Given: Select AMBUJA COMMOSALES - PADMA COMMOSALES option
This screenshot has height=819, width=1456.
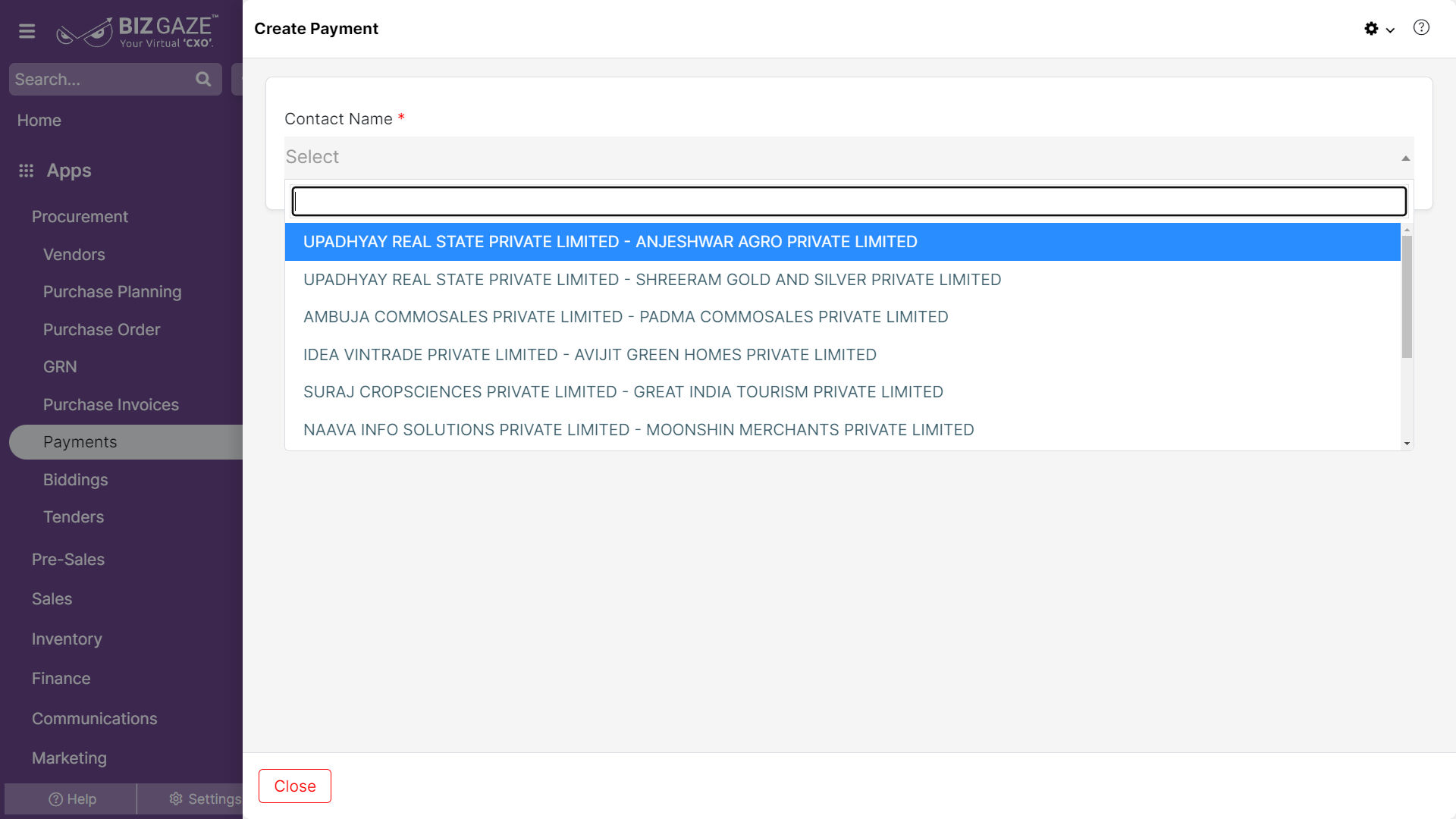Looking at the screenshot, I should pos(843,317).
